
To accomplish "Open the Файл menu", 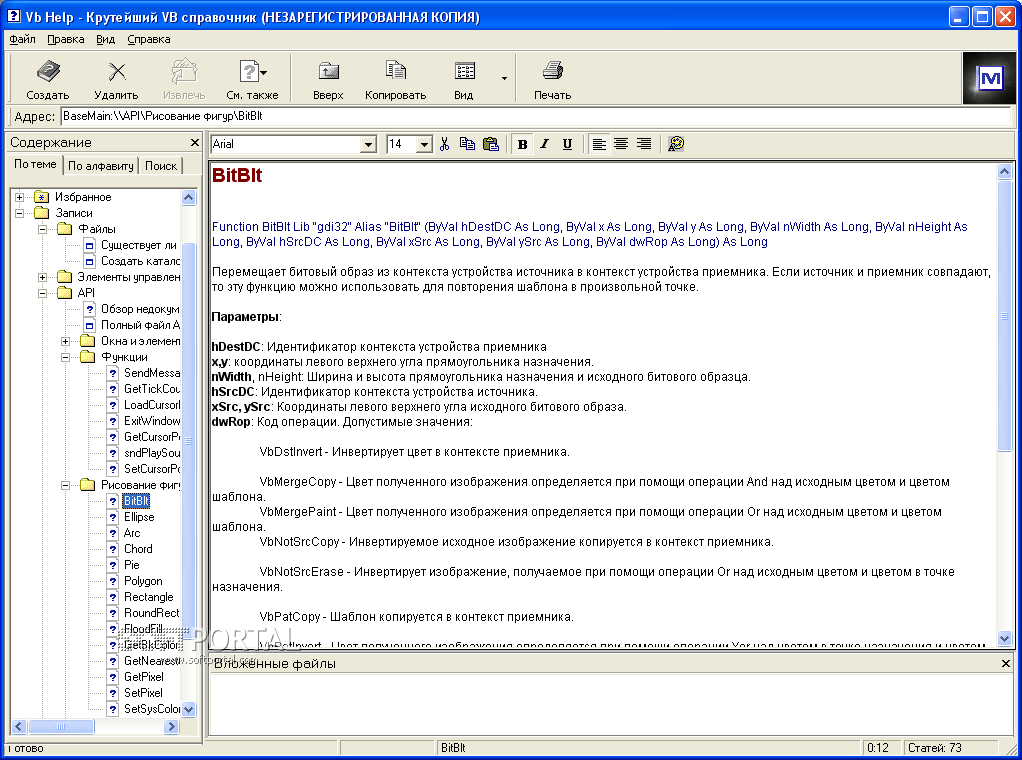I will 22,39.
